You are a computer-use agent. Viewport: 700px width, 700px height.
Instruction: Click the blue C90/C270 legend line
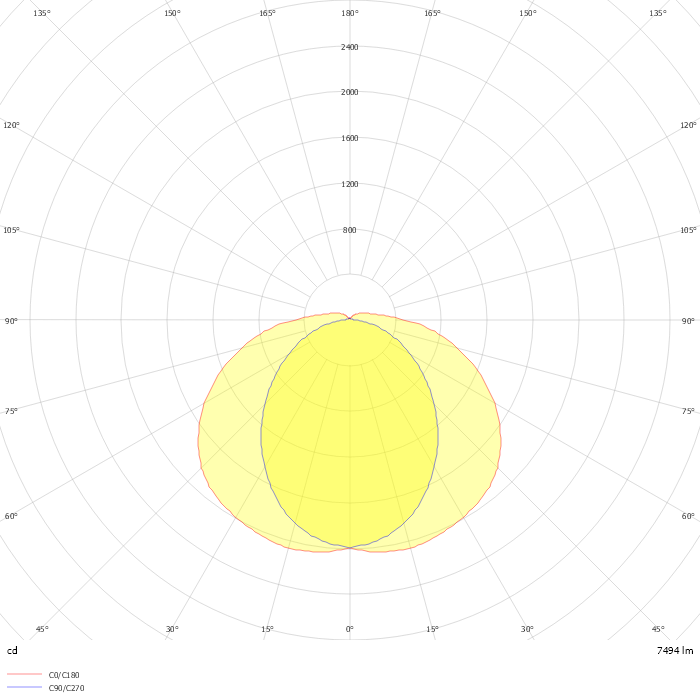(x=25, y=687)
